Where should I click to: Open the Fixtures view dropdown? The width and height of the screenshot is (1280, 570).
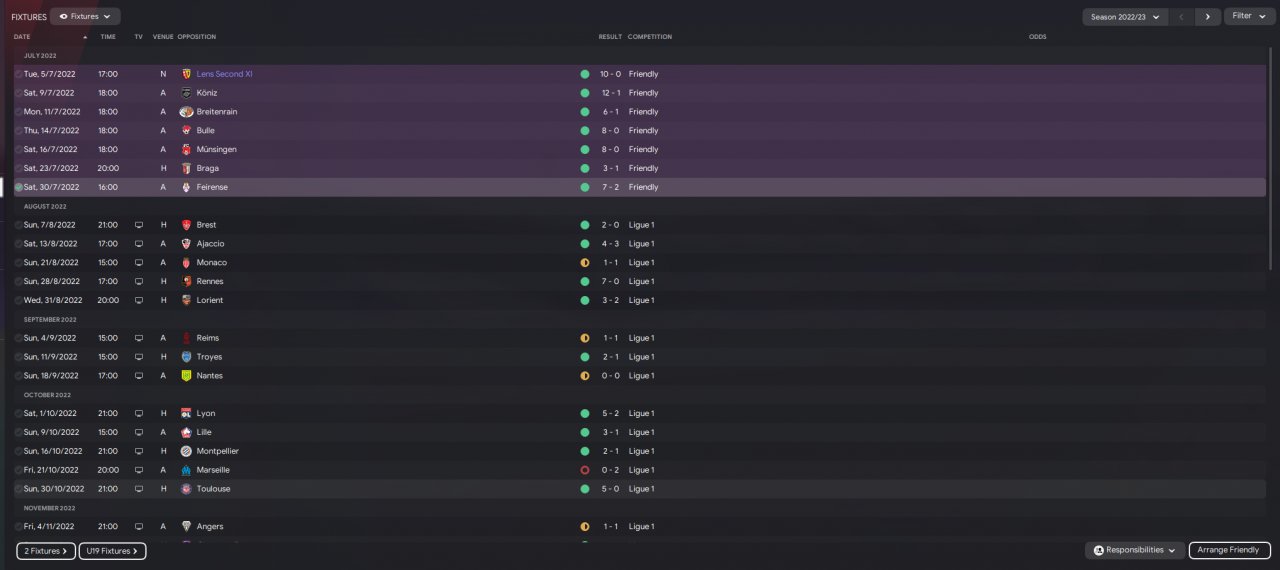[85, 16]
